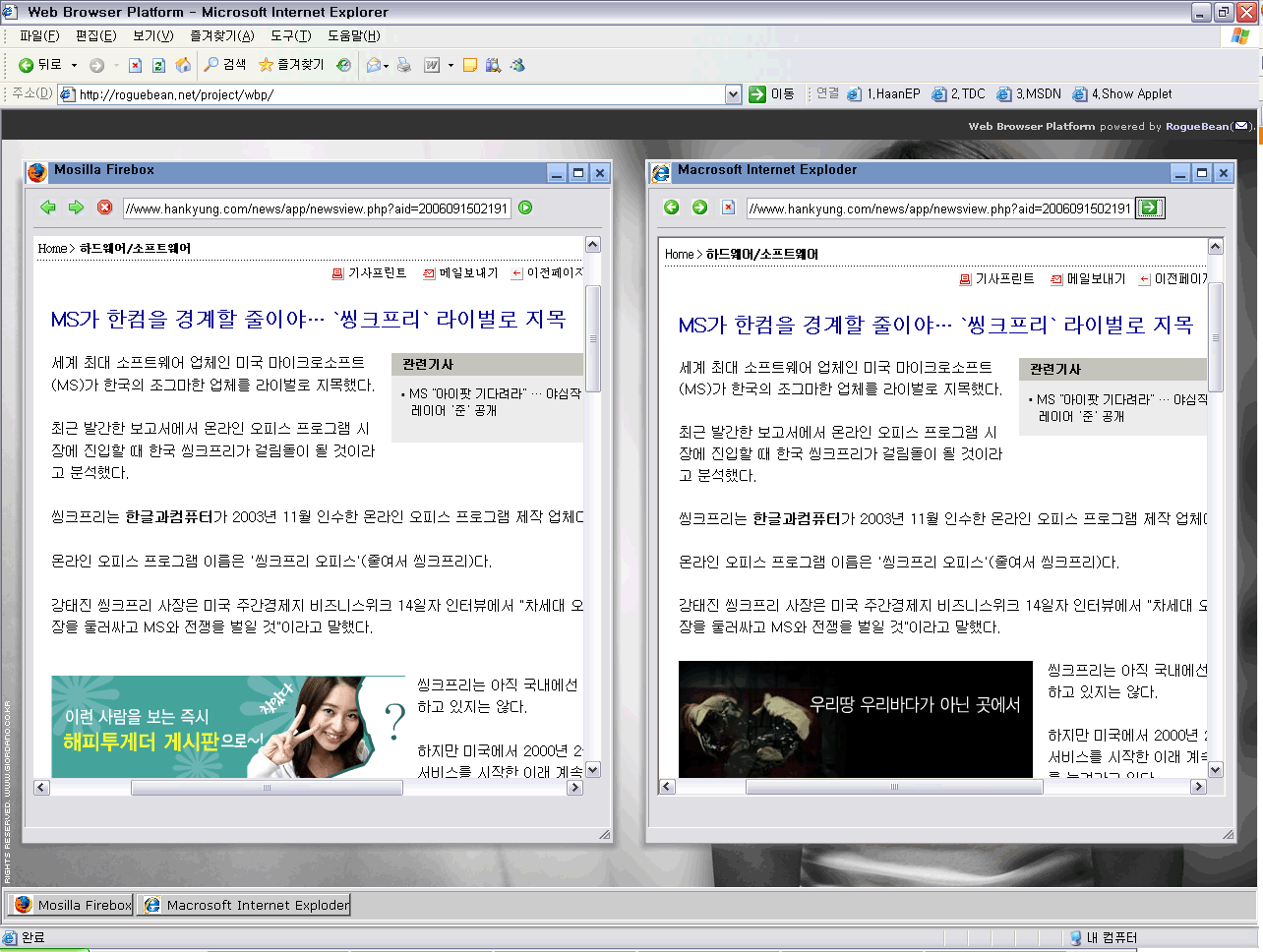Select Macrosoft Internet Exploder taskbar tab

coord(245,905)
